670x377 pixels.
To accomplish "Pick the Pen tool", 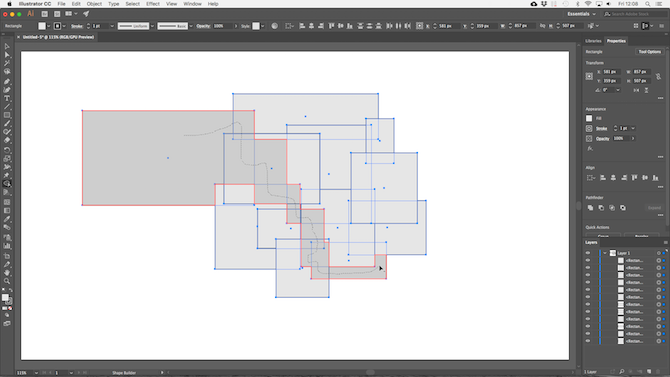I will [x=7, y=81].
